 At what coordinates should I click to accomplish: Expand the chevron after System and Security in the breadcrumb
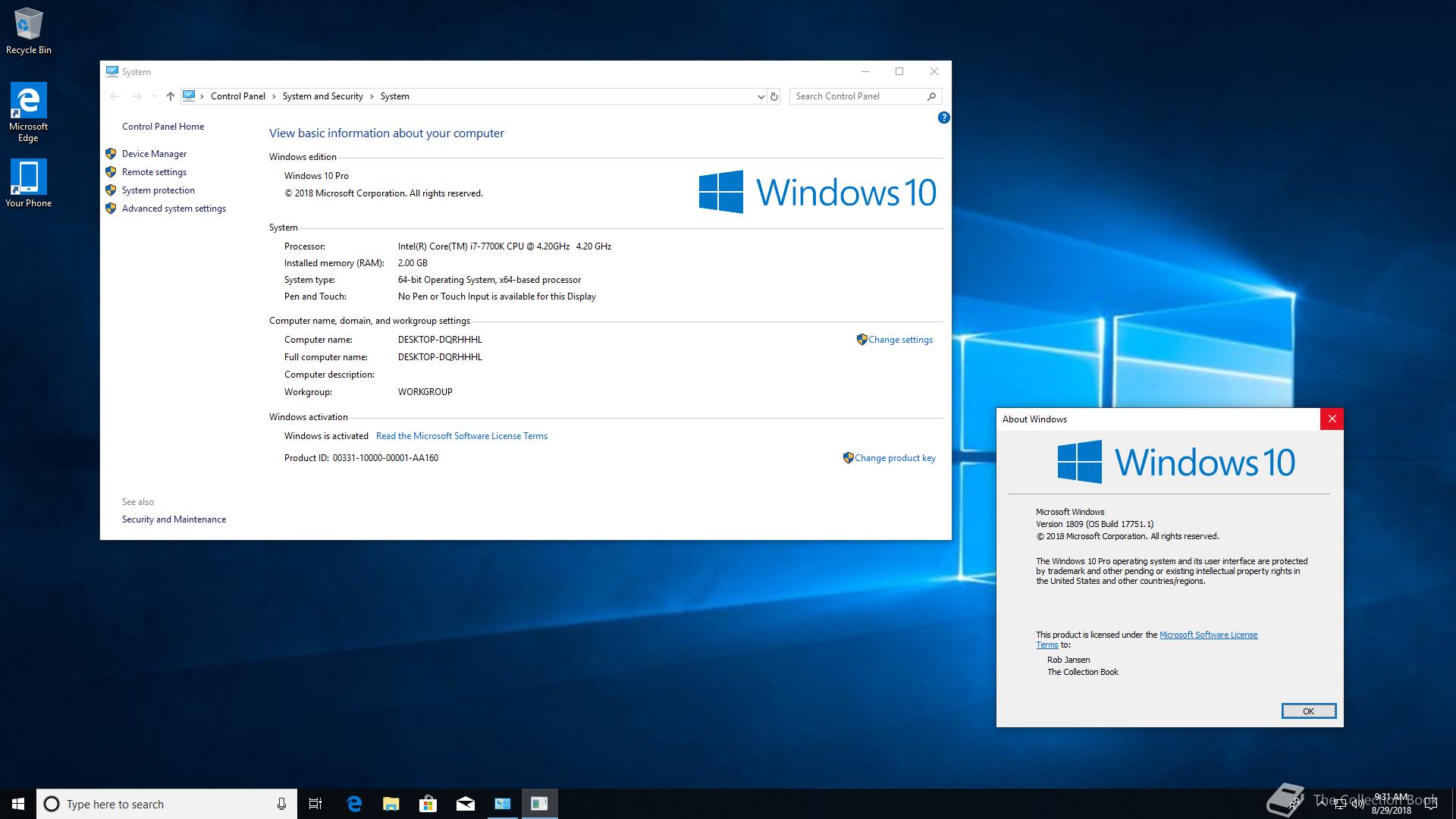coord(372,96)
